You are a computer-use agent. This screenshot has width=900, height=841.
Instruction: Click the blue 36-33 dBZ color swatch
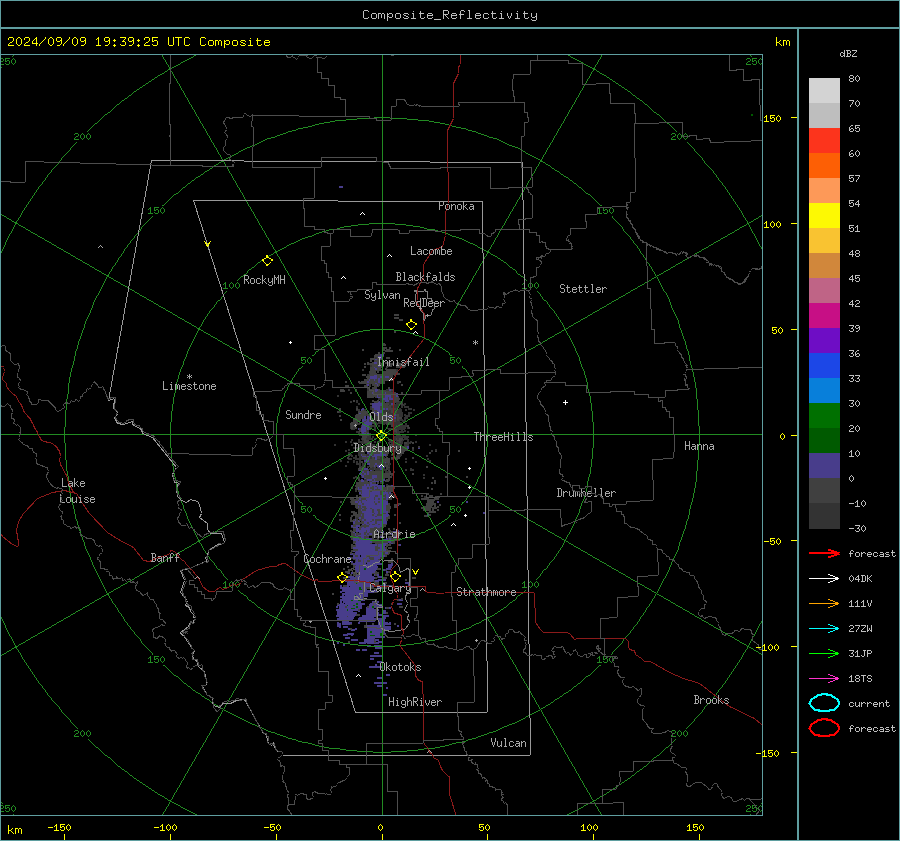pyautogui.click(x=824, y=366)
